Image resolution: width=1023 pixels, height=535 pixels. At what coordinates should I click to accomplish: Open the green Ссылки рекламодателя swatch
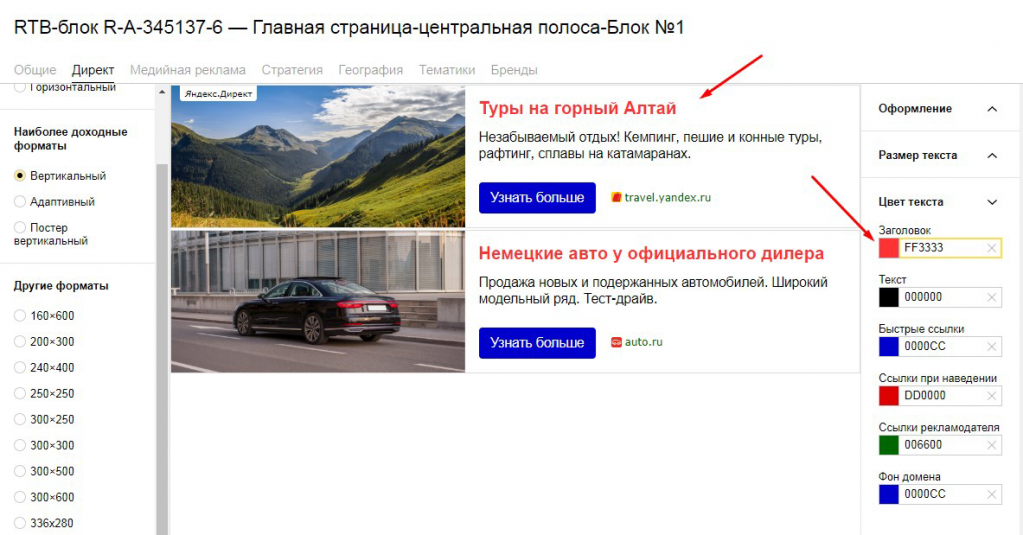(x=889, y=445)
